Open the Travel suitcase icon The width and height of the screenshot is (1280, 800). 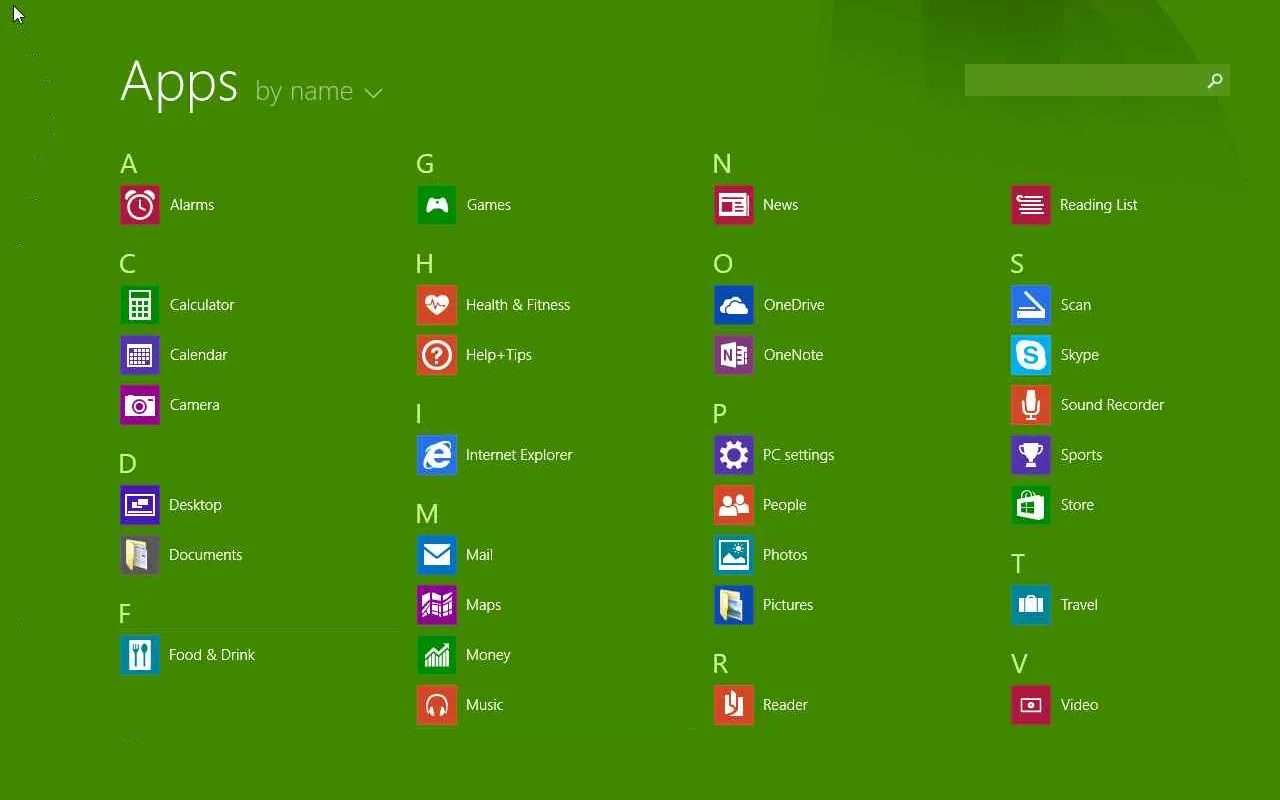(1031, 605)
